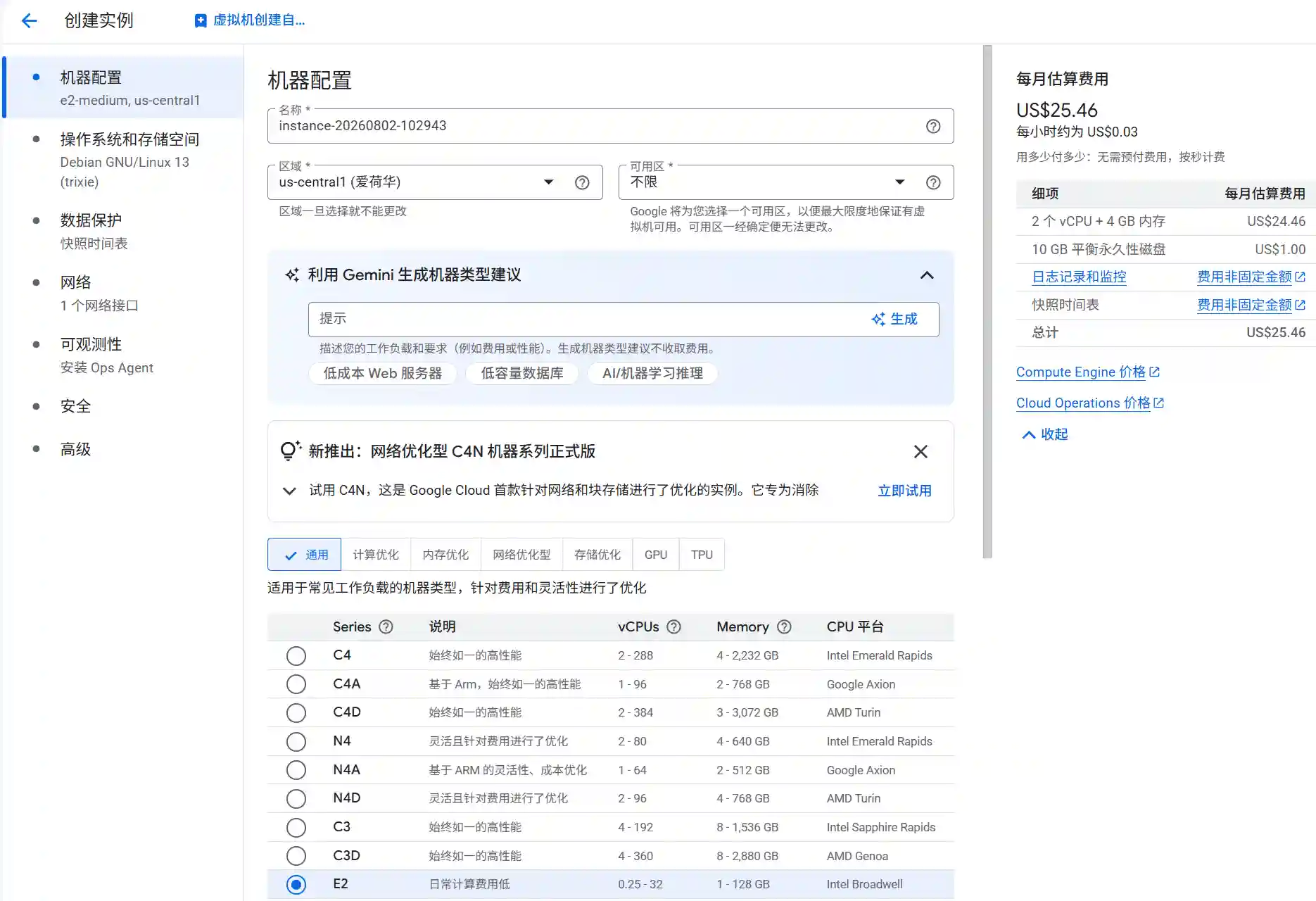Select the C4A series radio button

click(296, 684)
